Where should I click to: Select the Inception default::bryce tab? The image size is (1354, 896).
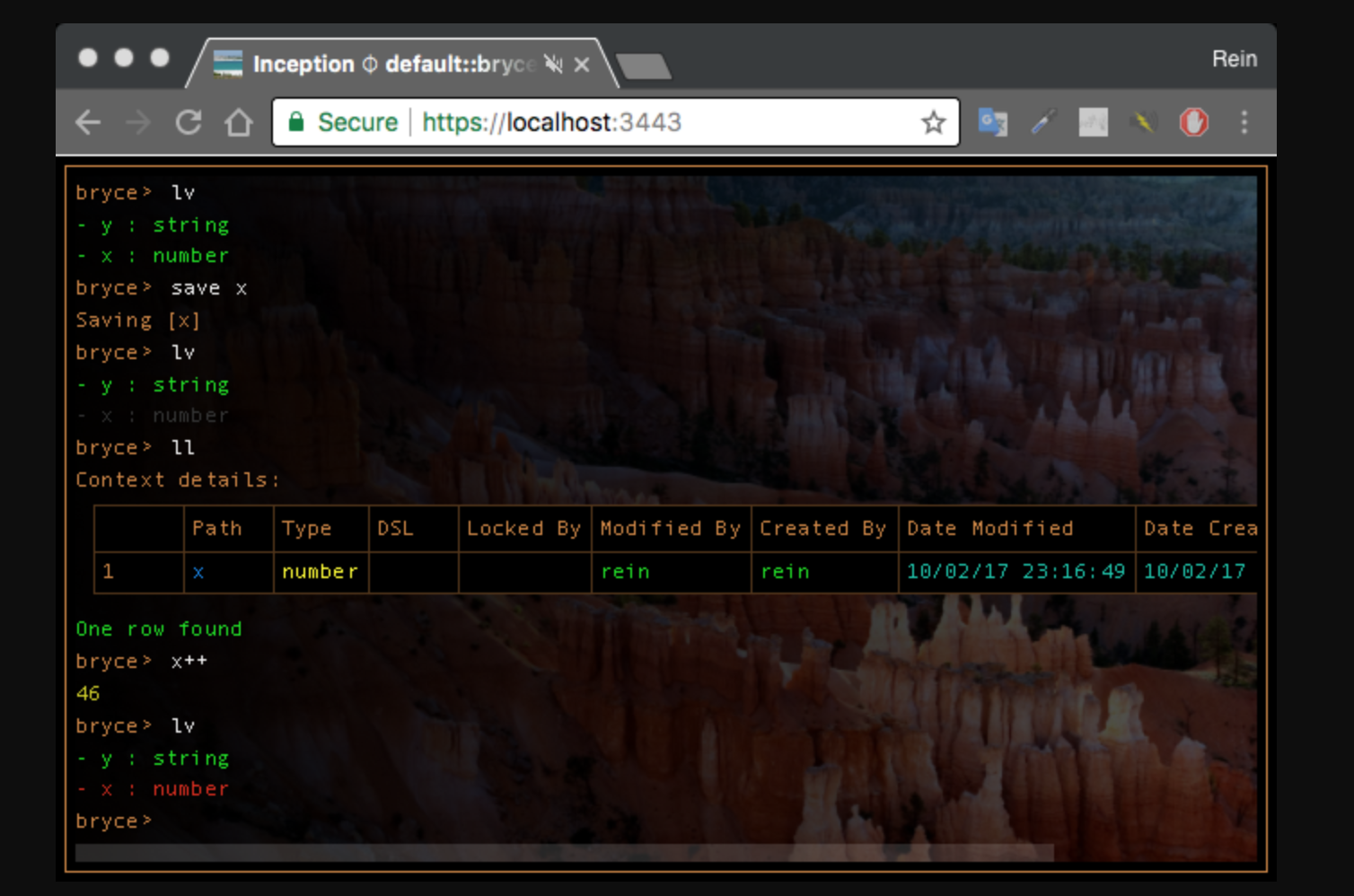[402, 64]
